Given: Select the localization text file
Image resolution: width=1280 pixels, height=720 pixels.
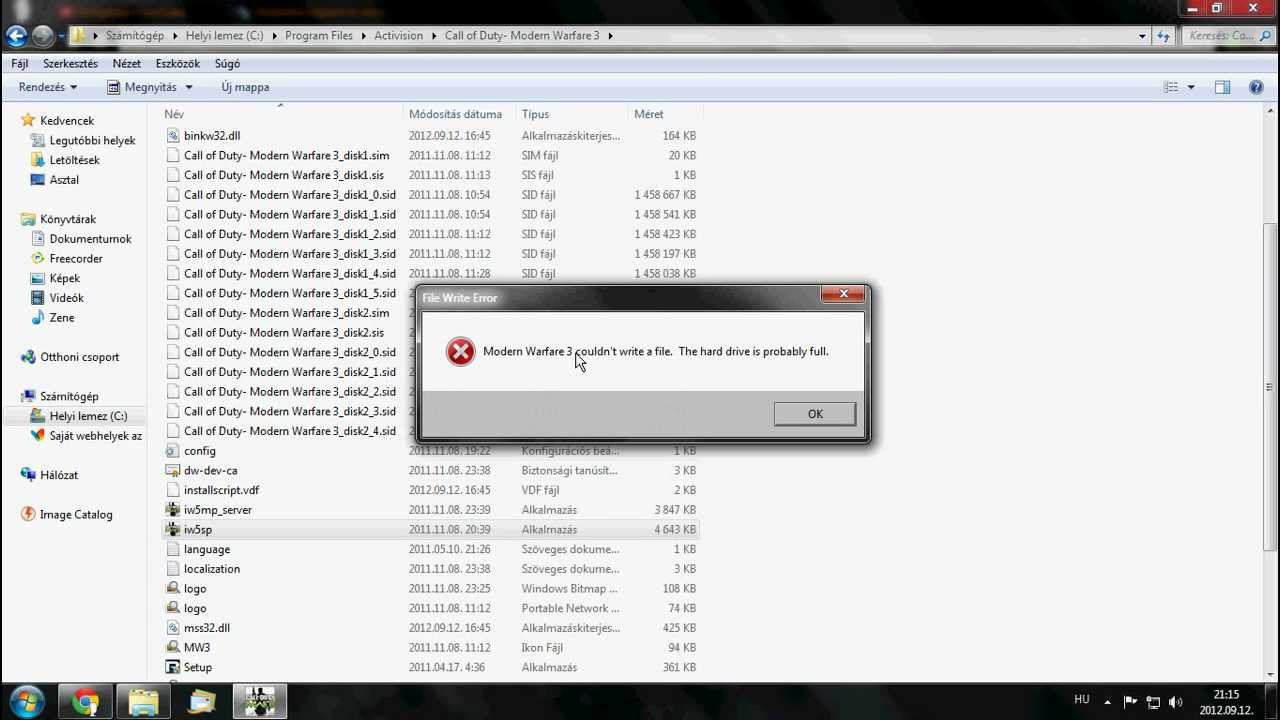Looking at the screenshot, I should [212, 569].
